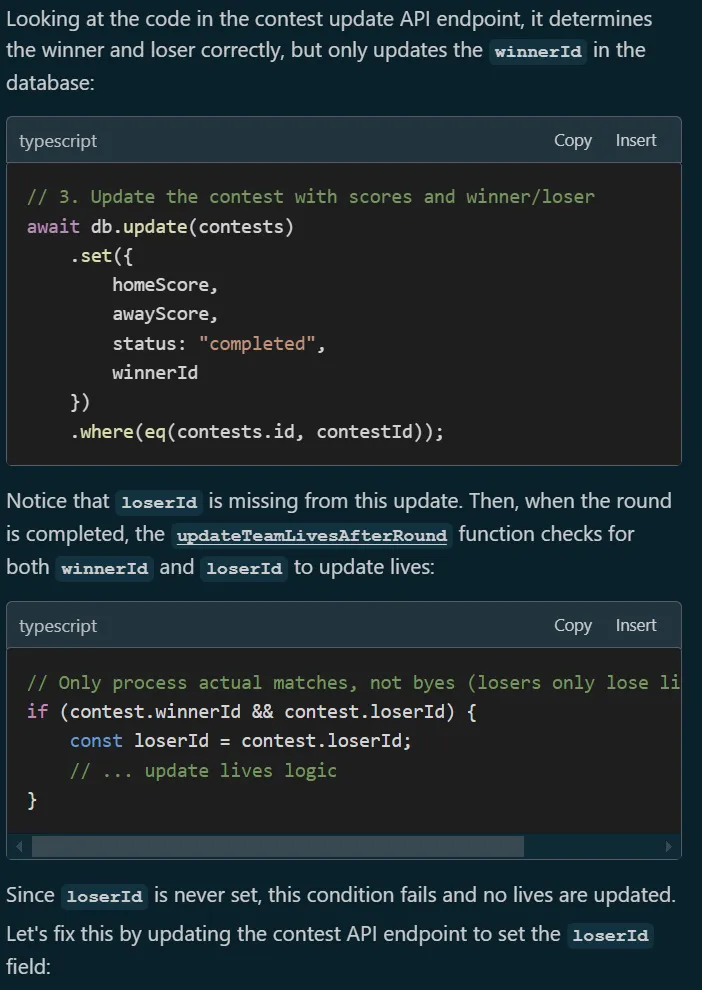702x990 pixels.
Task: Click the loserId chip before 'to update lives'
Action: click(x=244, y=569)
